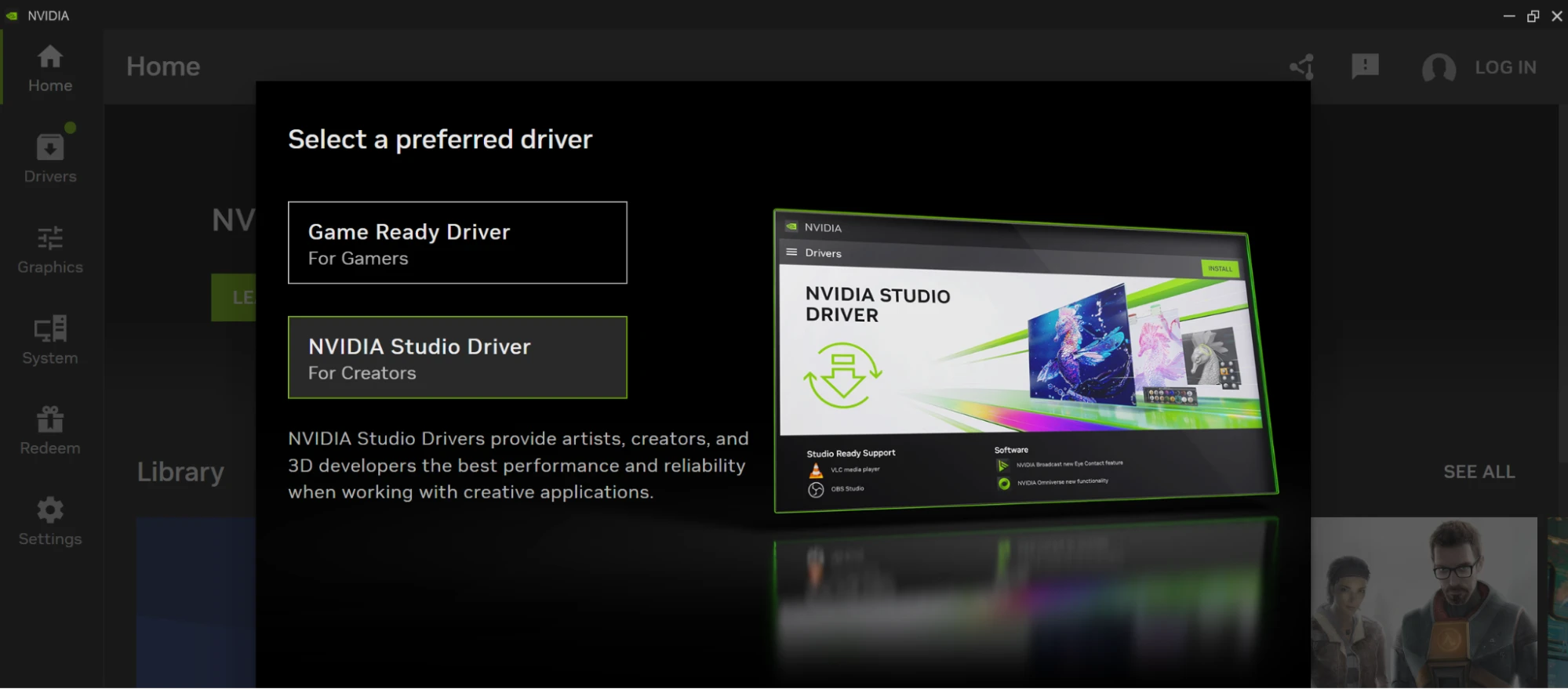Open the Drivers section in sidebar
The width and height of the screenshot is (1568, 689).
tap(50, 159)
